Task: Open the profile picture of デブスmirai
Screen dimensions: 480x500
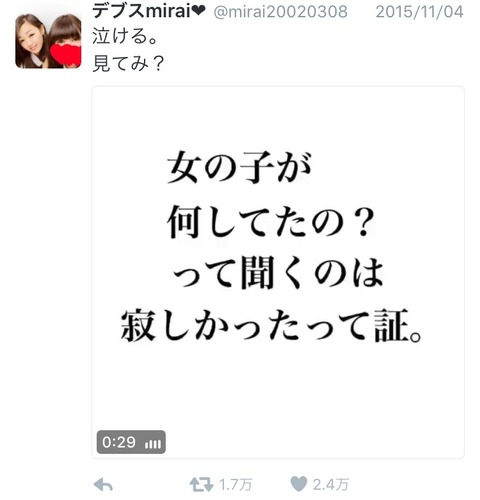Action: coord(48,41)
